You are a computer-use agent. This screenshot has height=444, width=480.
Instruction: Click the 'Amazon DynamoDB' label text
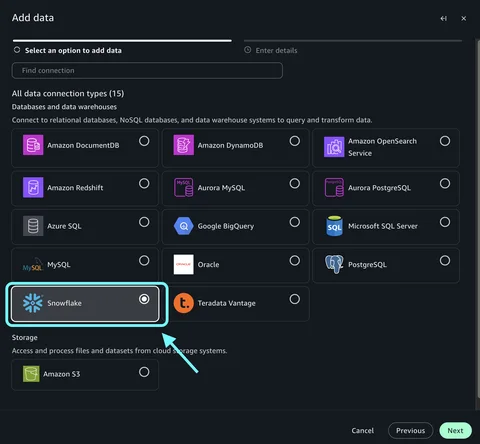pyautogui.click(x=230, y=145)
